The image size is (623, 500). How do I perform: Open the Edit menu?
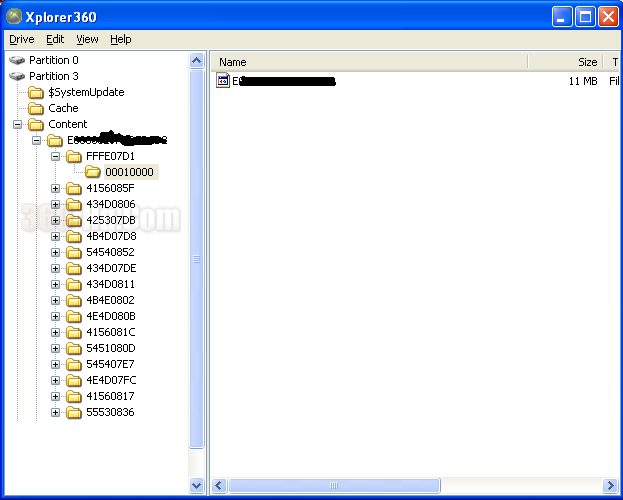(55, 39)
